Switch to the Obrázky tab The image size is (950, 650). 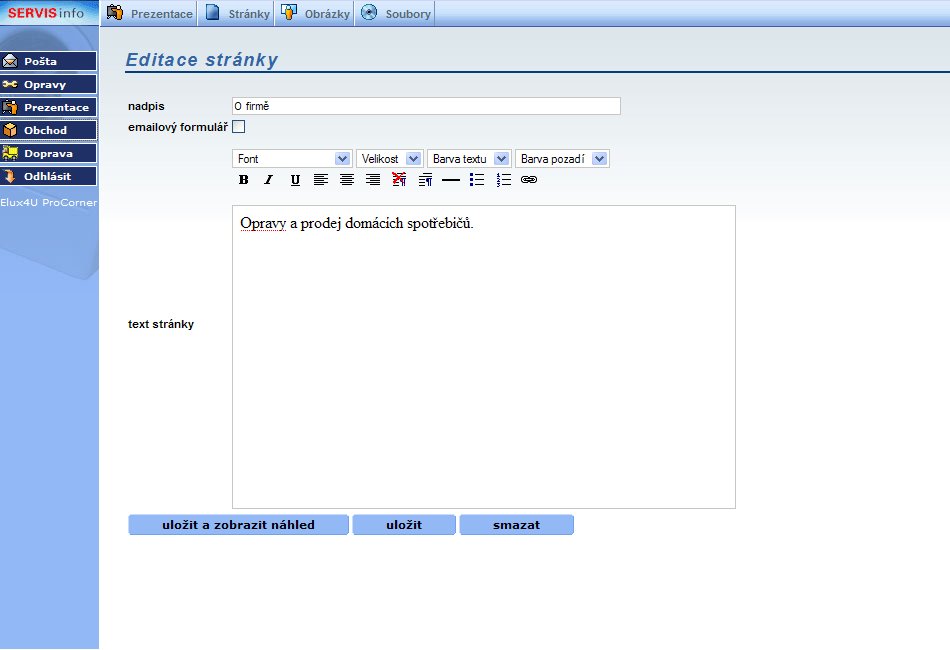click(x=315, y=13)
